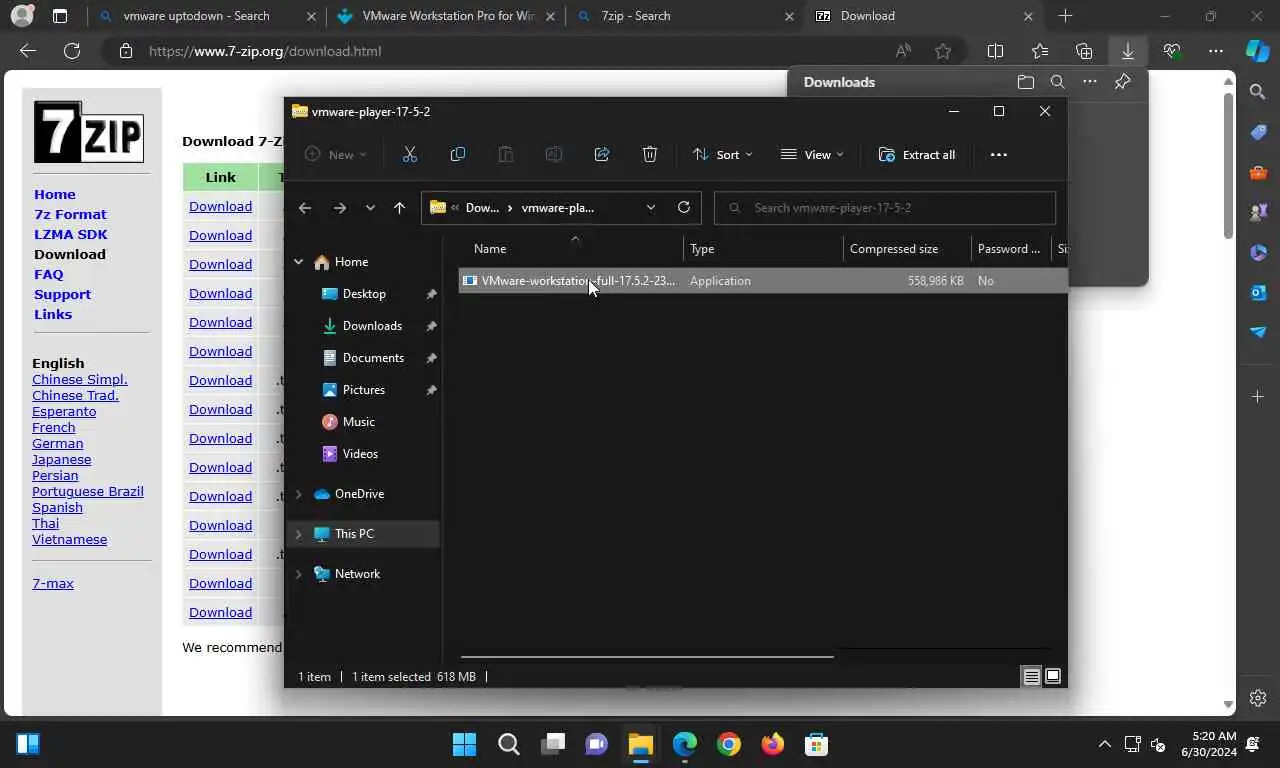
Task: Open Microsoft Store from taskbar
Action: [x=816, y=744]
